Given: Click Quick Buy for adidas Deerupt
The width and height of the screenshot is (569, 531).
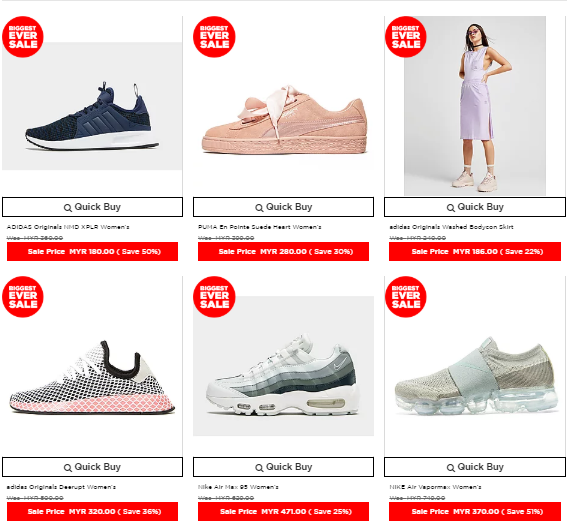Looking at the screenshot, I should [x=92, y=467].
